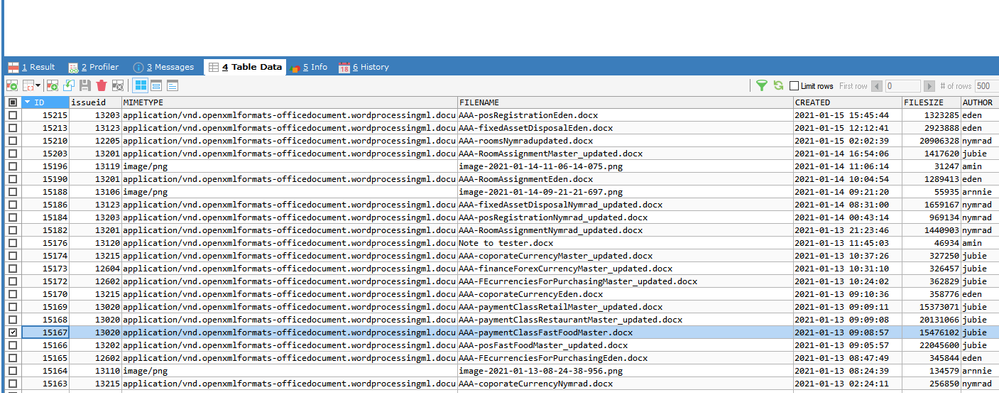This screenshot has height=393, width=999.
Task: Click the Insert new row icon
Action: 53,85
